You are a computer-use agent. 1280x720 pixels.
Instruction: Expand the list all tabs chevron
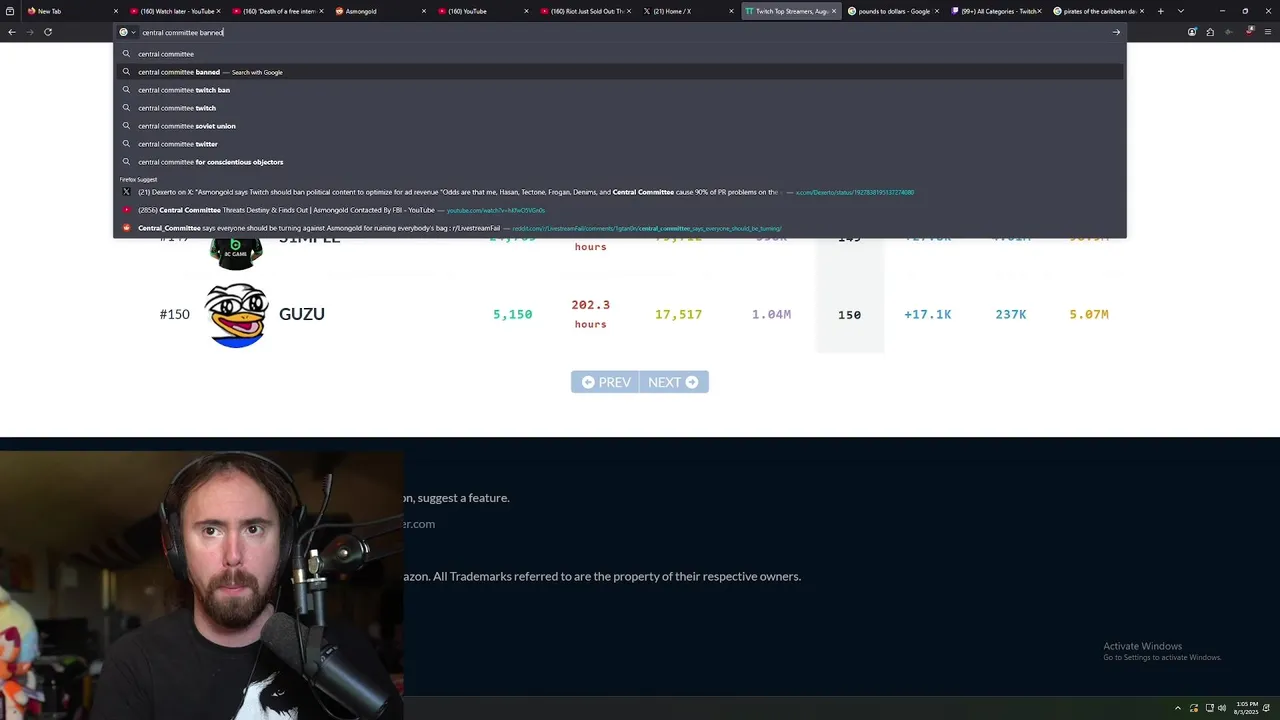[x=1181, y=11]
